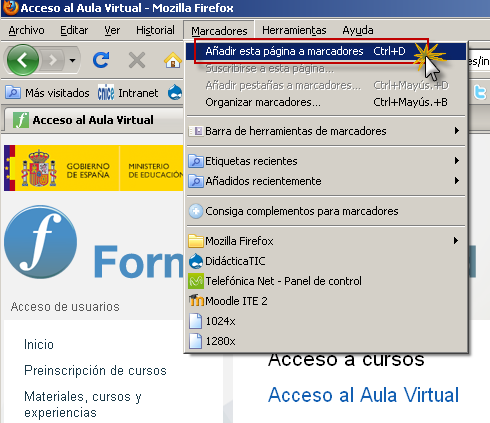Open the DidácticaTIC bookmark
The image size is (490, 423).
point(326,261)
